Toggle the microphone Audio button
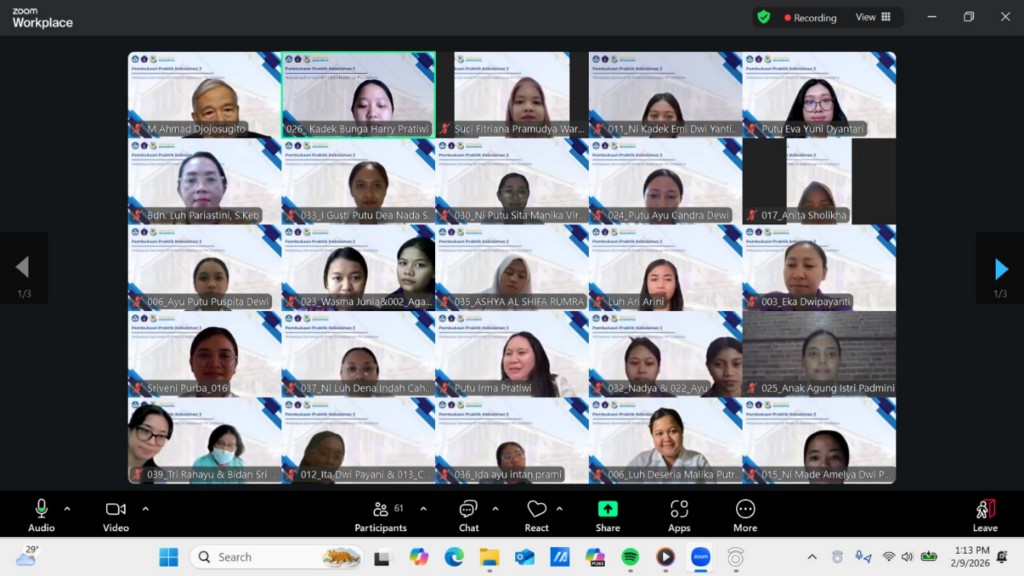This screenshot has height=576, width=1024. click(41, 514)
